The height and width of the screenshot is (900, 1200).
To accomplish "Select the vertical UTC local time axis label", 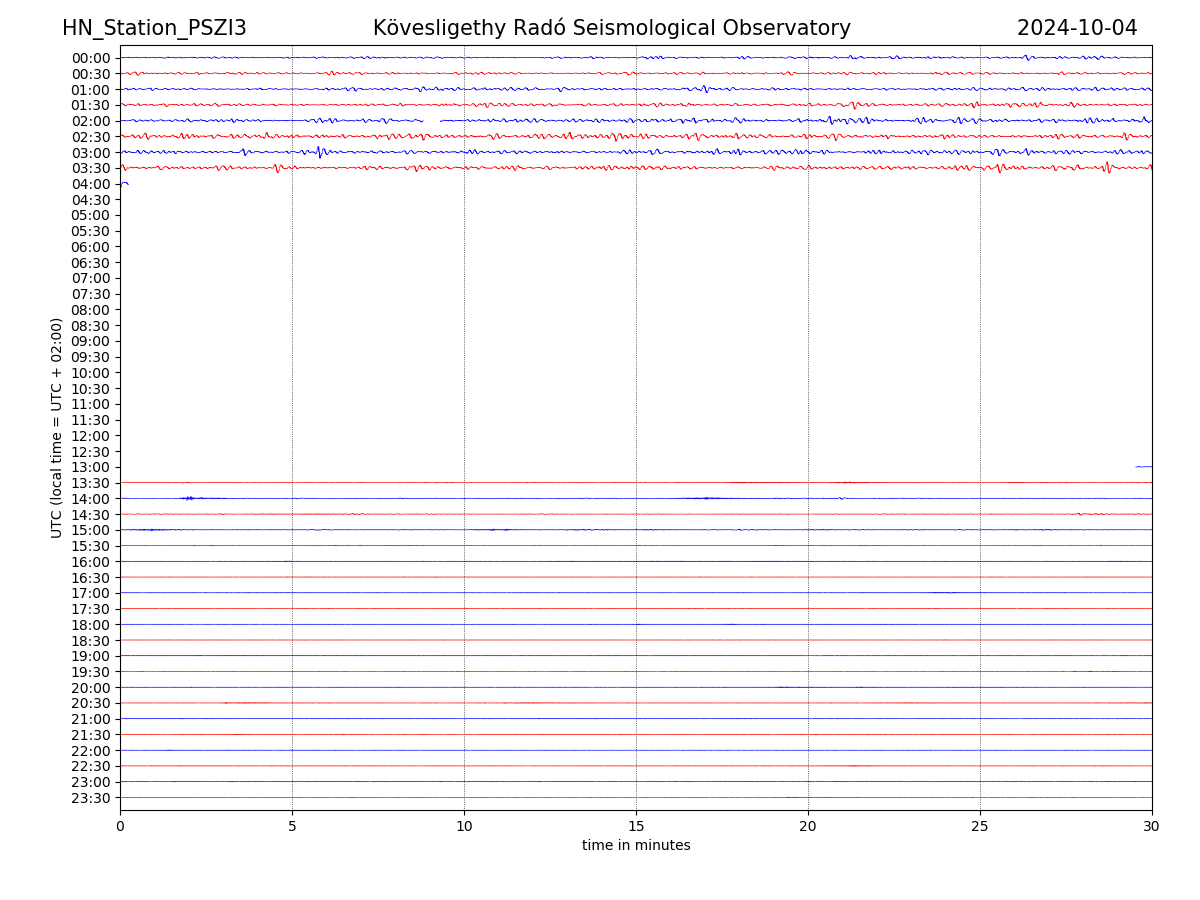I will click(x=57, y=427).
